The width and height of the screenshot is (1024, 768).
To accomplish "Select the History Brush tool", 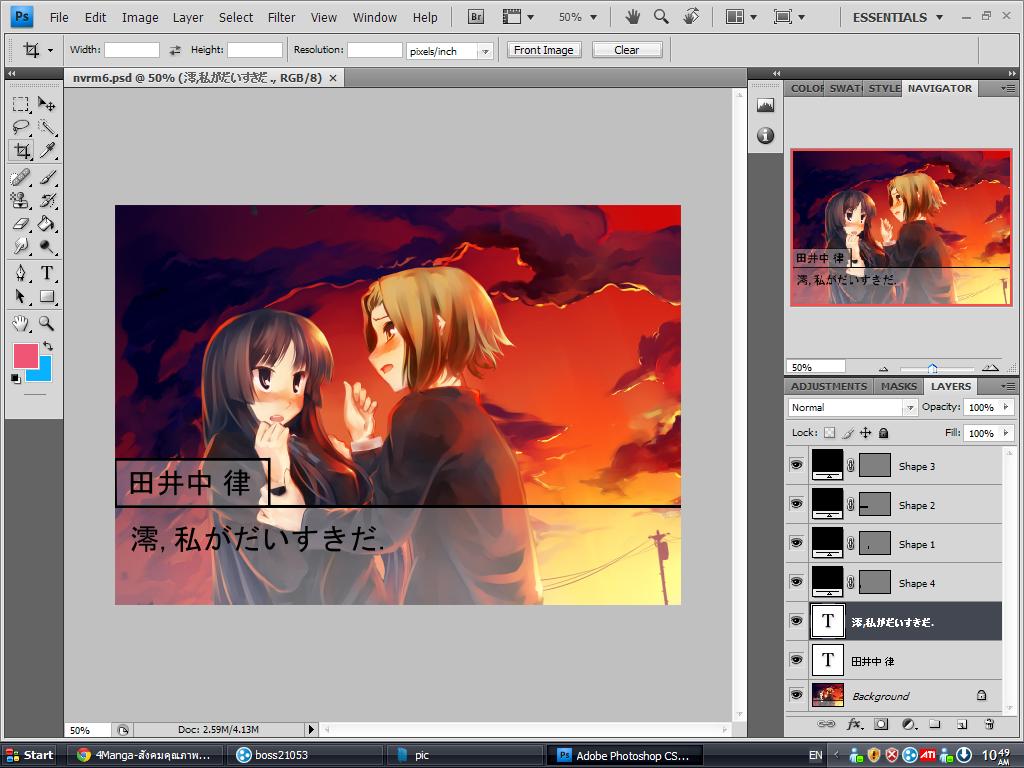I will (46, 200).
